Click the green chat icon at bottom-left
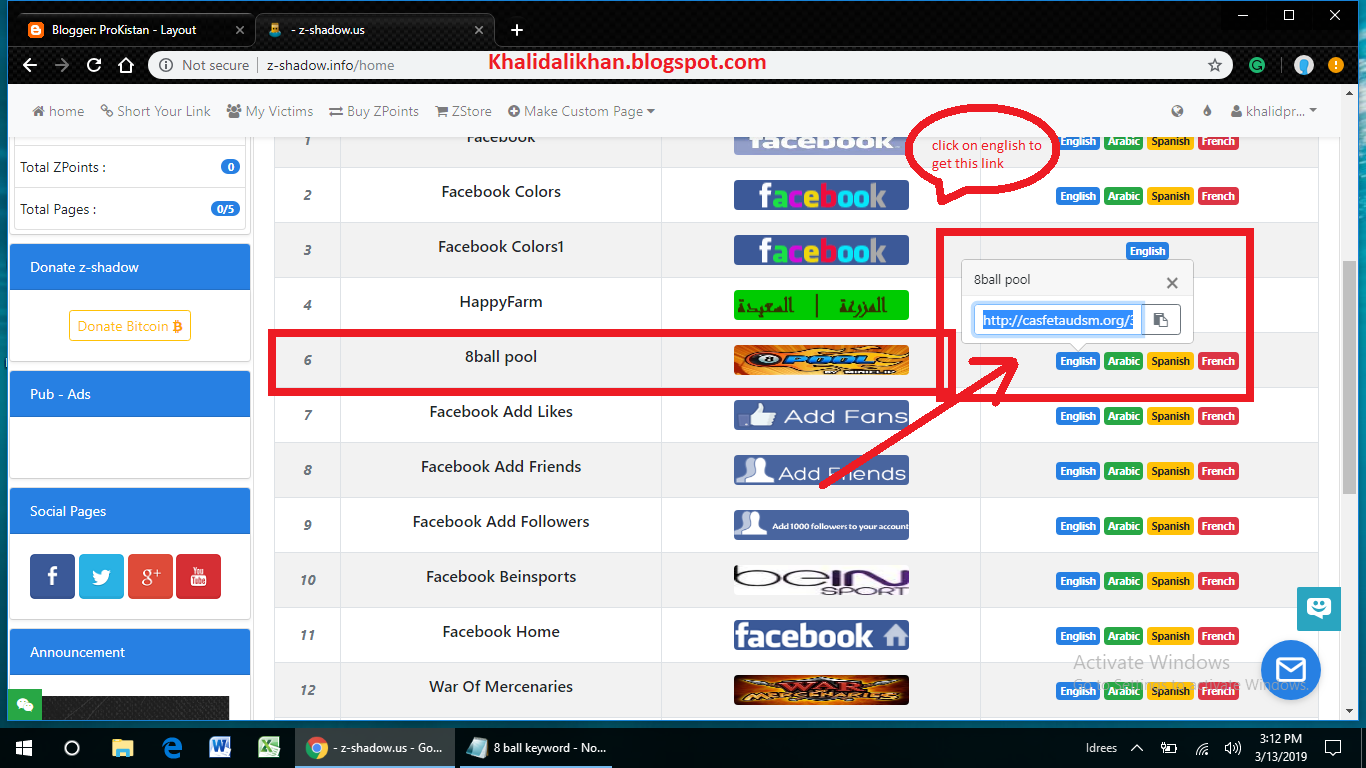Image resolution: width=1366 pixels, height=768 pixels. (x=24, y=705)
